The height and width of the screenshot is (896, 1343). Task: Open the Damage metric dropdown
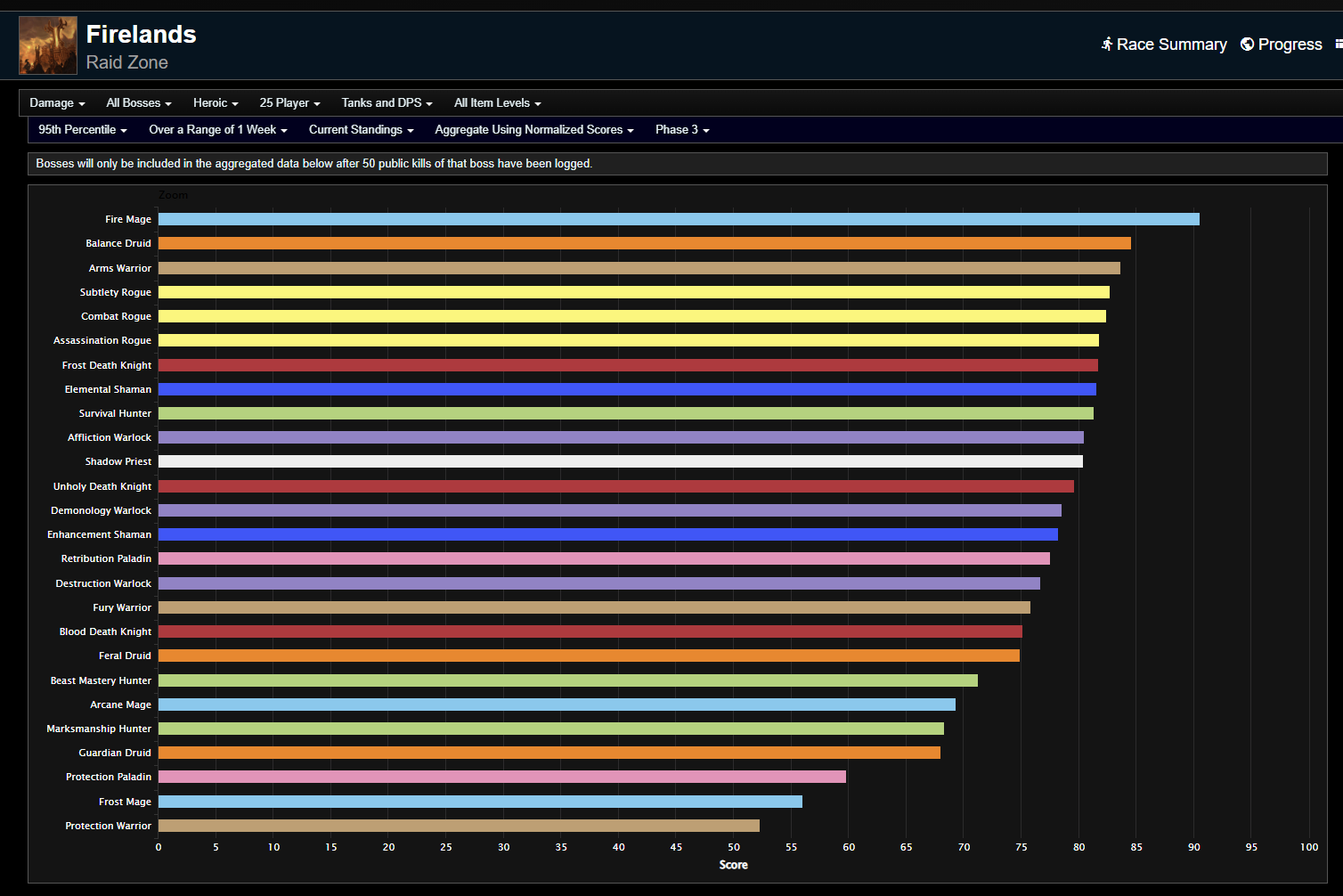point(57,102)
